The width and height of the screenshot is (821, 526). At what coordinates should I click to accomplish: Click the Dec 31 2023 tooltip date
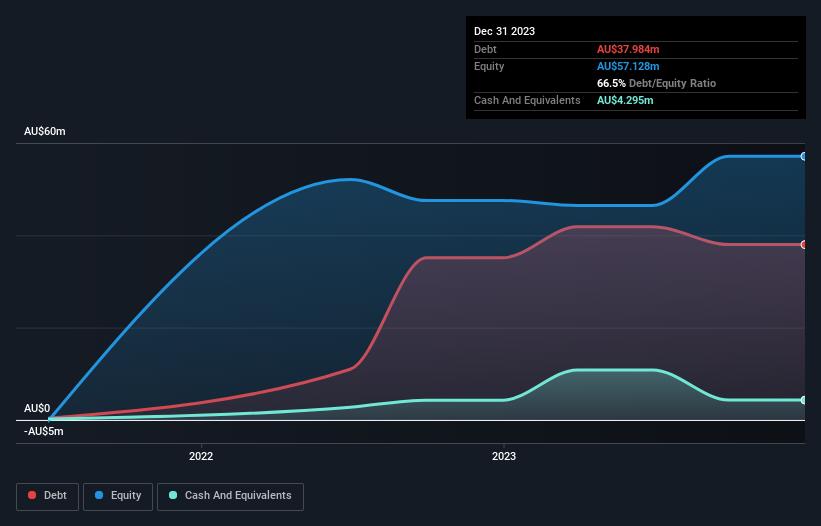504,31
